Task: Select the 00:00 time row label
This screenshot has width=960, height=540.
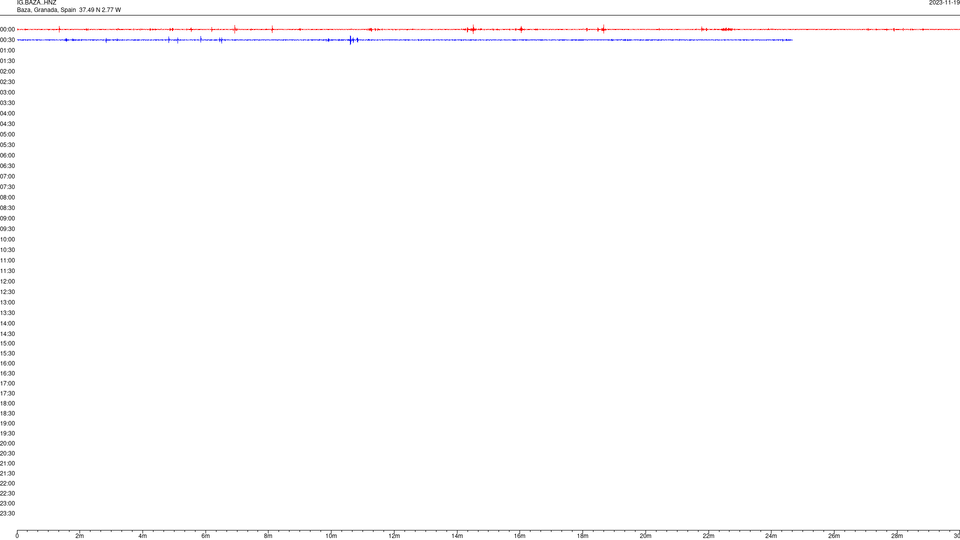Action: [7, 29]
